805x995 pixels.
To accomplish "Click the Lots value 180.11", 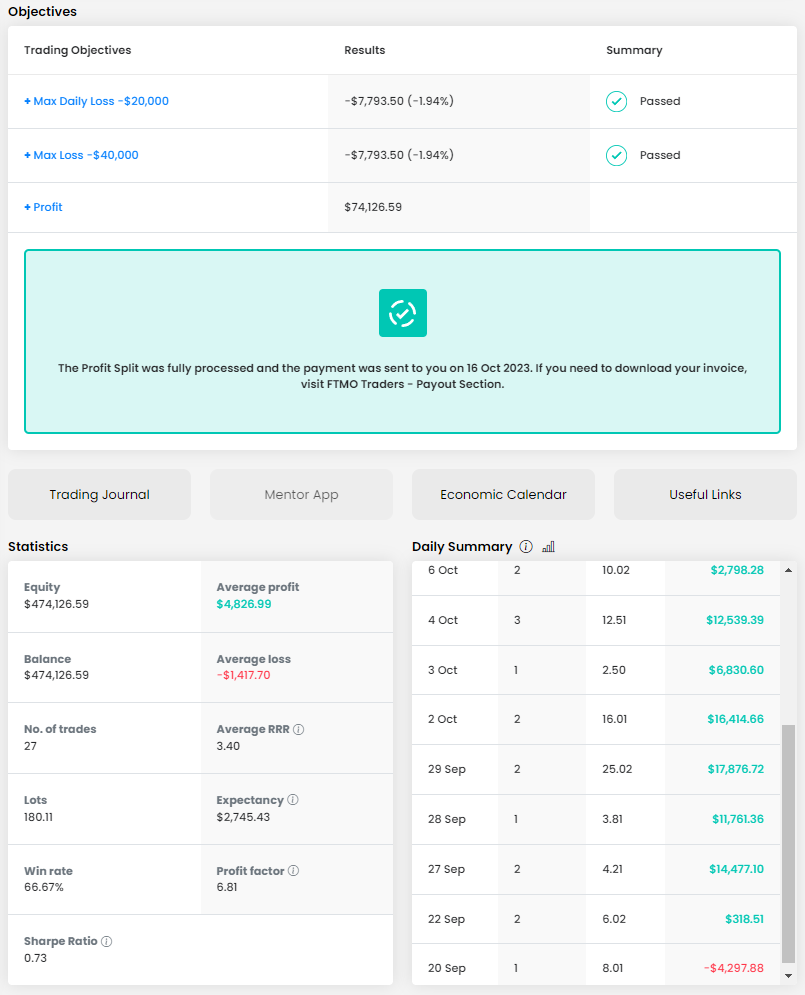I will (x=38, y=817).
